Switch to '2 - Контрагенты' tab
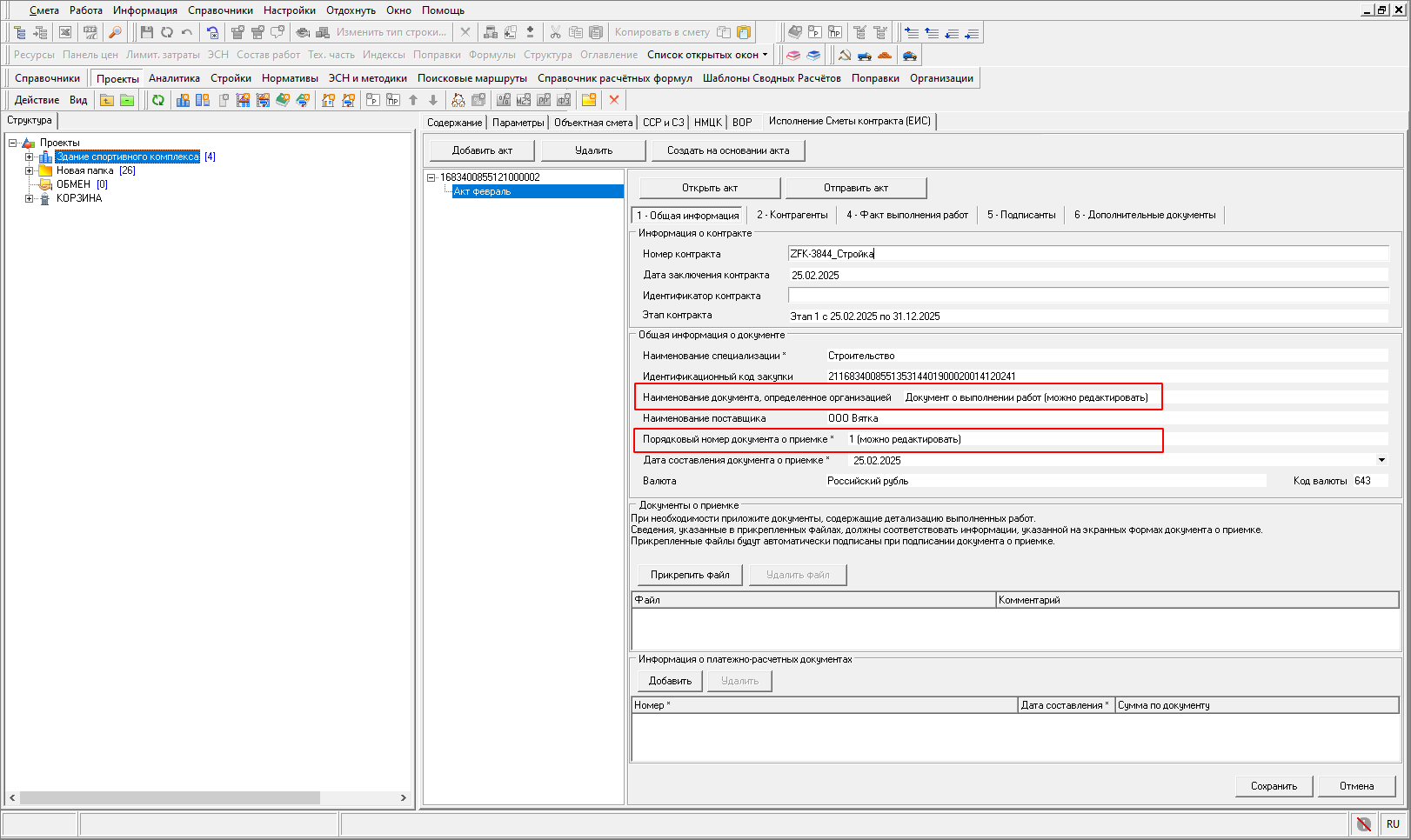This screenshot has width=1411, height=840. (792, 215)
